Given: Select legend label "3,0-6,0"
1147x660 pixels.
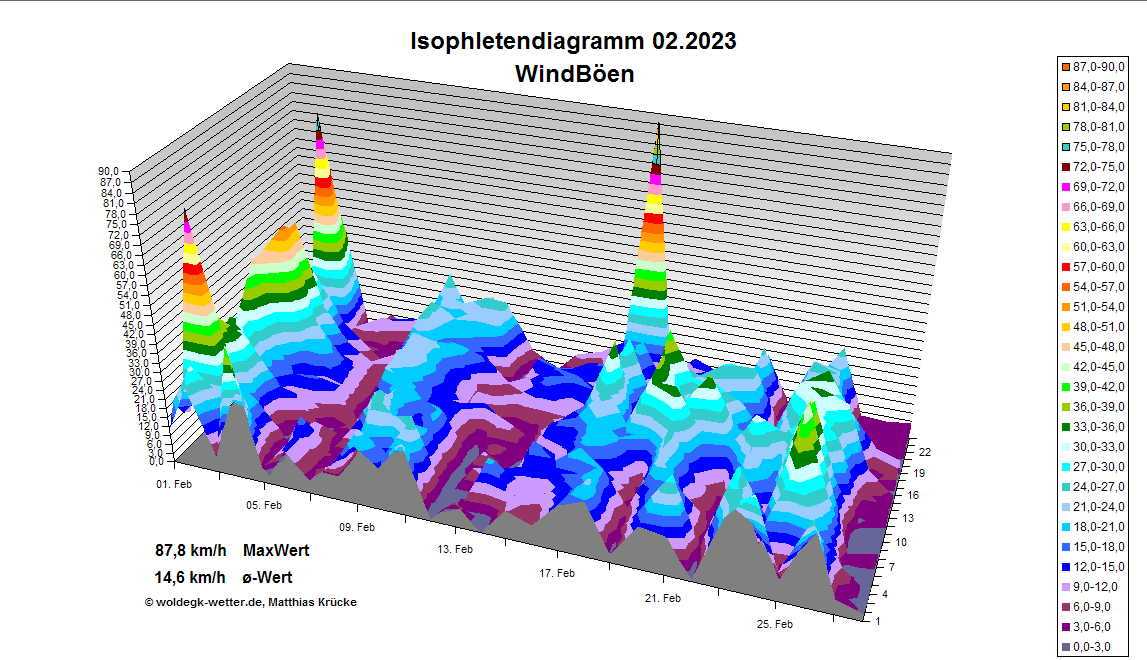Looking at the screenshot, I should tap(1092, 626).
